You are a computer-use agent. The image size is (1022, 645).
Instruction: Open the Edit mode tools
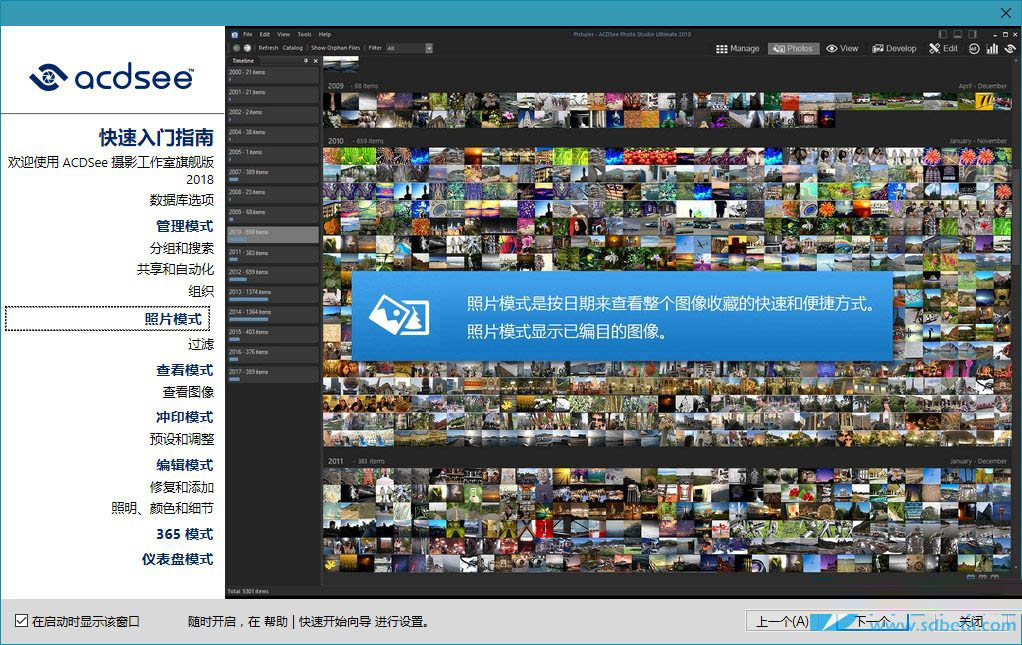coord(943,48)
